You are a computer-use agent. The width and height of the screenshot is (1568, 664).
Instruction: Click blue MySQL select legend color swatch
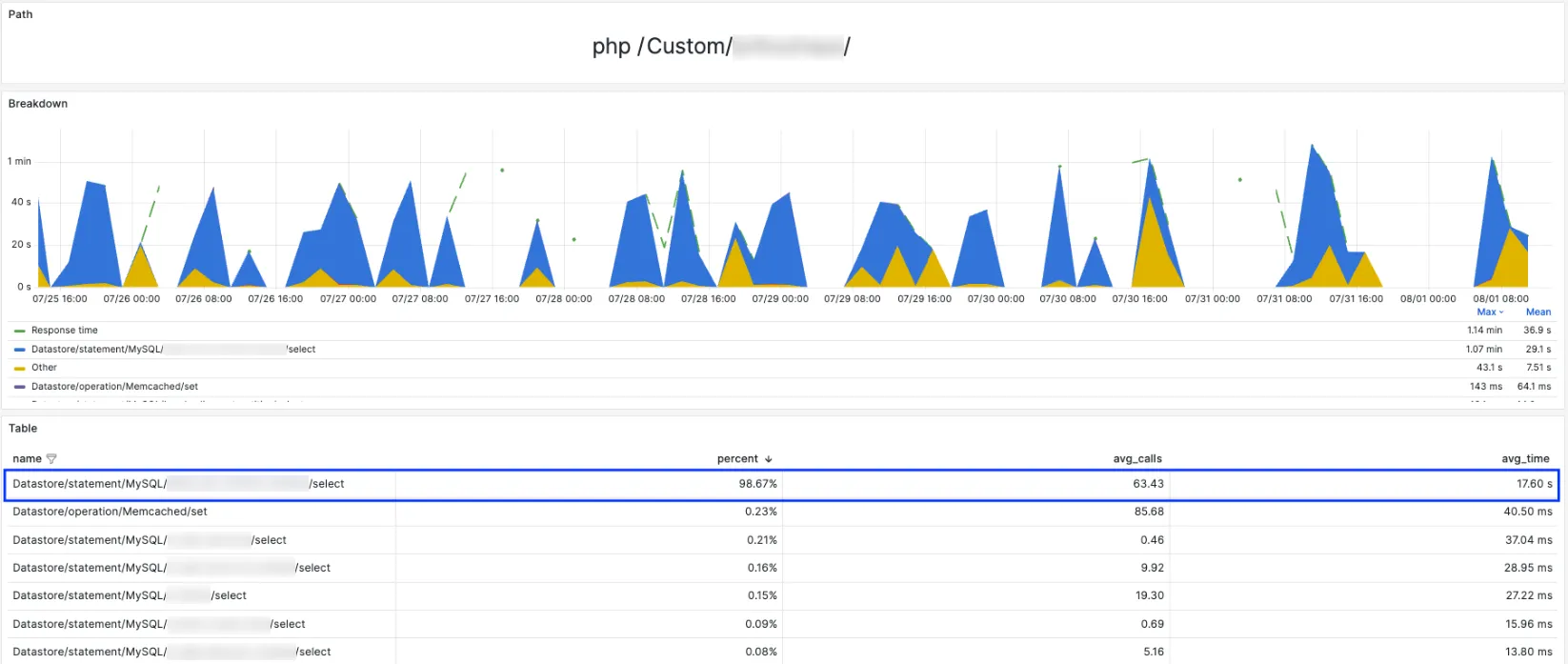(x=20, y=350)
